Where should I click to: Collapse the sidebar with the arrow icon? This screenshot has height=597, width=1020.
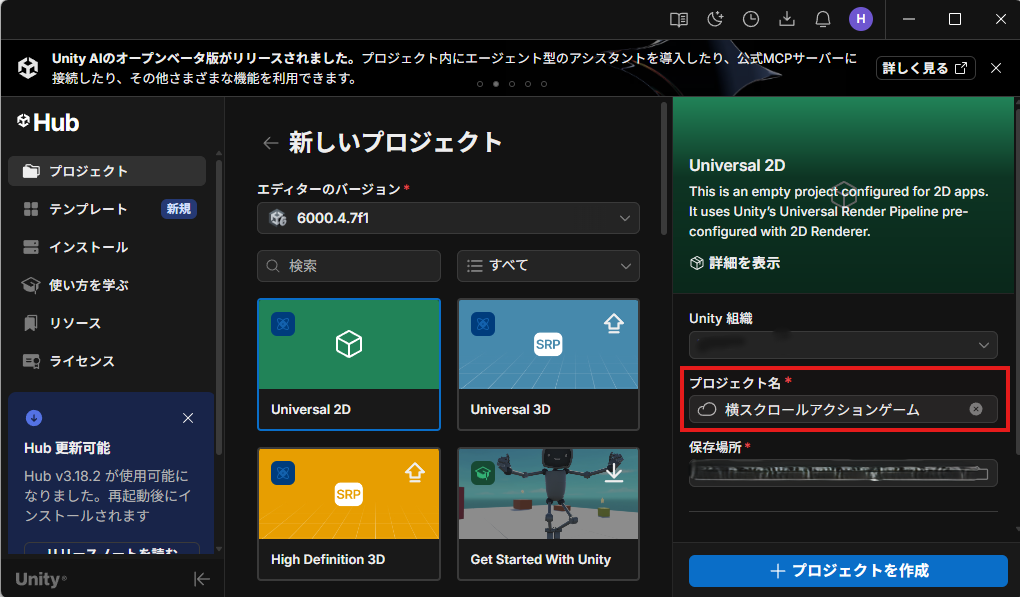point(202,579)
